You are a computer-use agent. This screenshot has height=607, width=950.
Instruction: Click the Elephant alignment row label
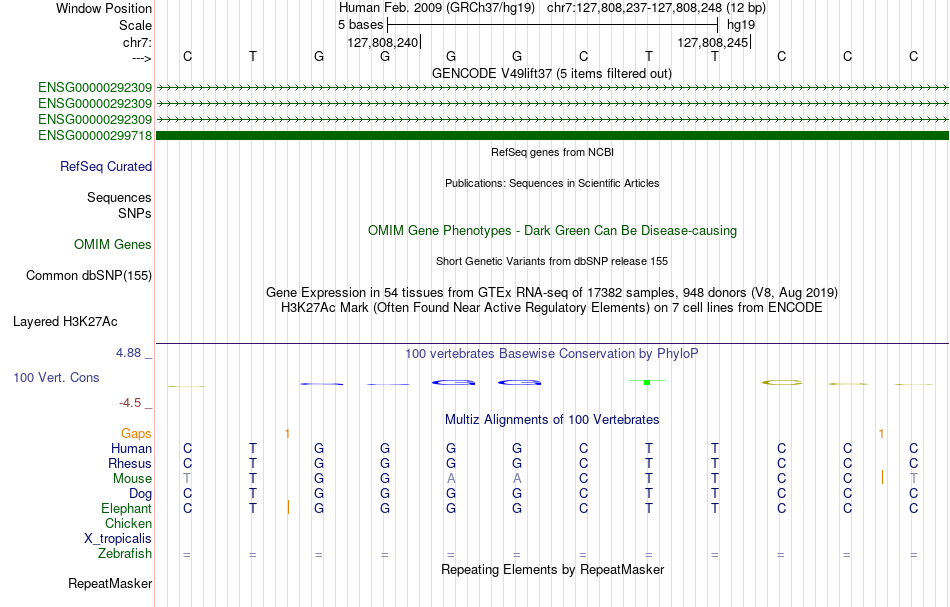click(127, 508)
